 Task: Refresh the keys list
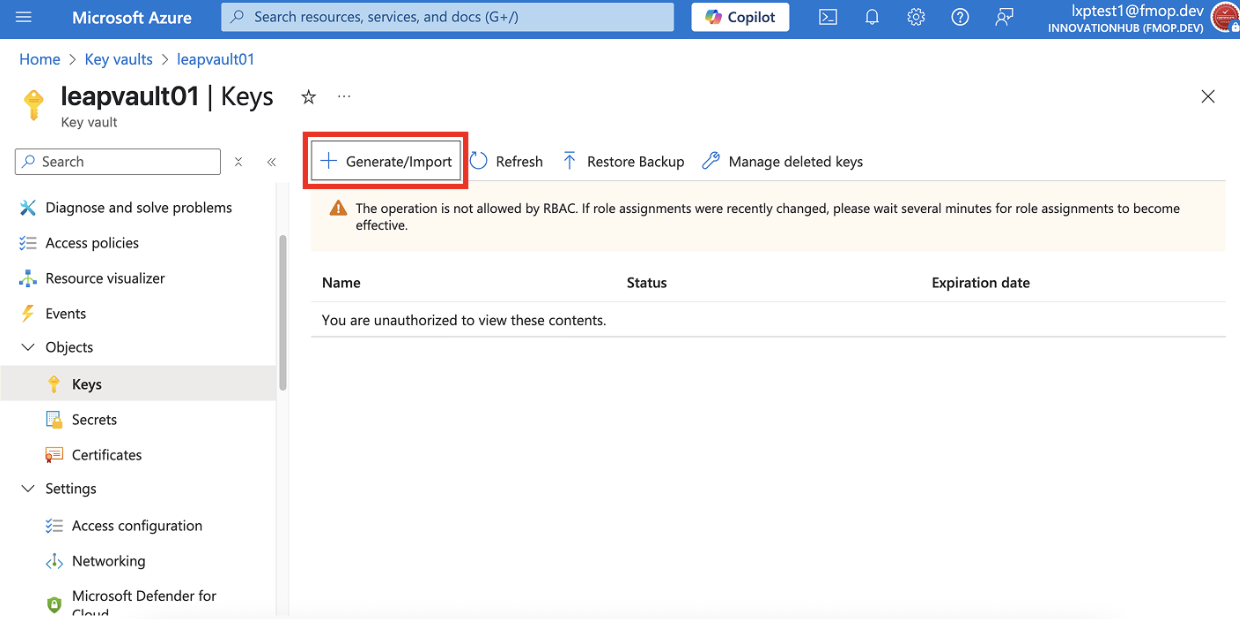(x=506, y=161)
